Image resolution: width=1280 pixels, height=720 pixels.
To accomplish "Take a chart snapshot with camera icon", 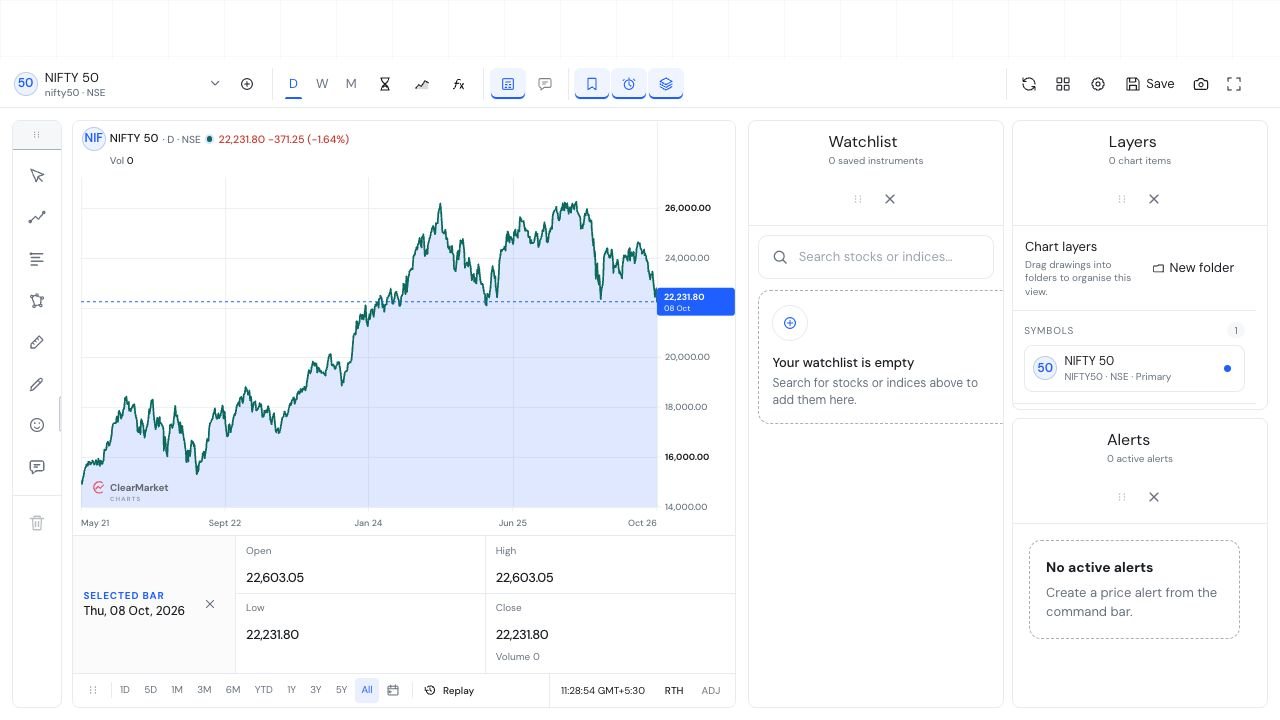I will 1201,84.
